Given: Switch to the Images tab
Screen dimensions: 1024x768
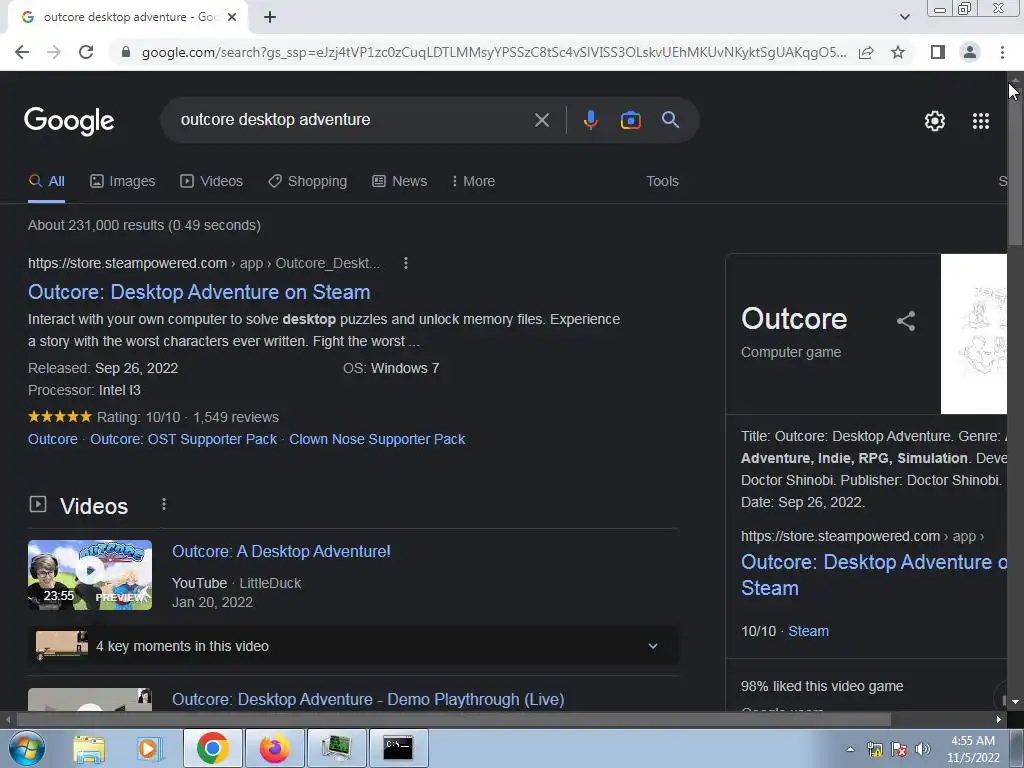Looking at the screenshot, I should pyautogui.click(x=123, y=181).
